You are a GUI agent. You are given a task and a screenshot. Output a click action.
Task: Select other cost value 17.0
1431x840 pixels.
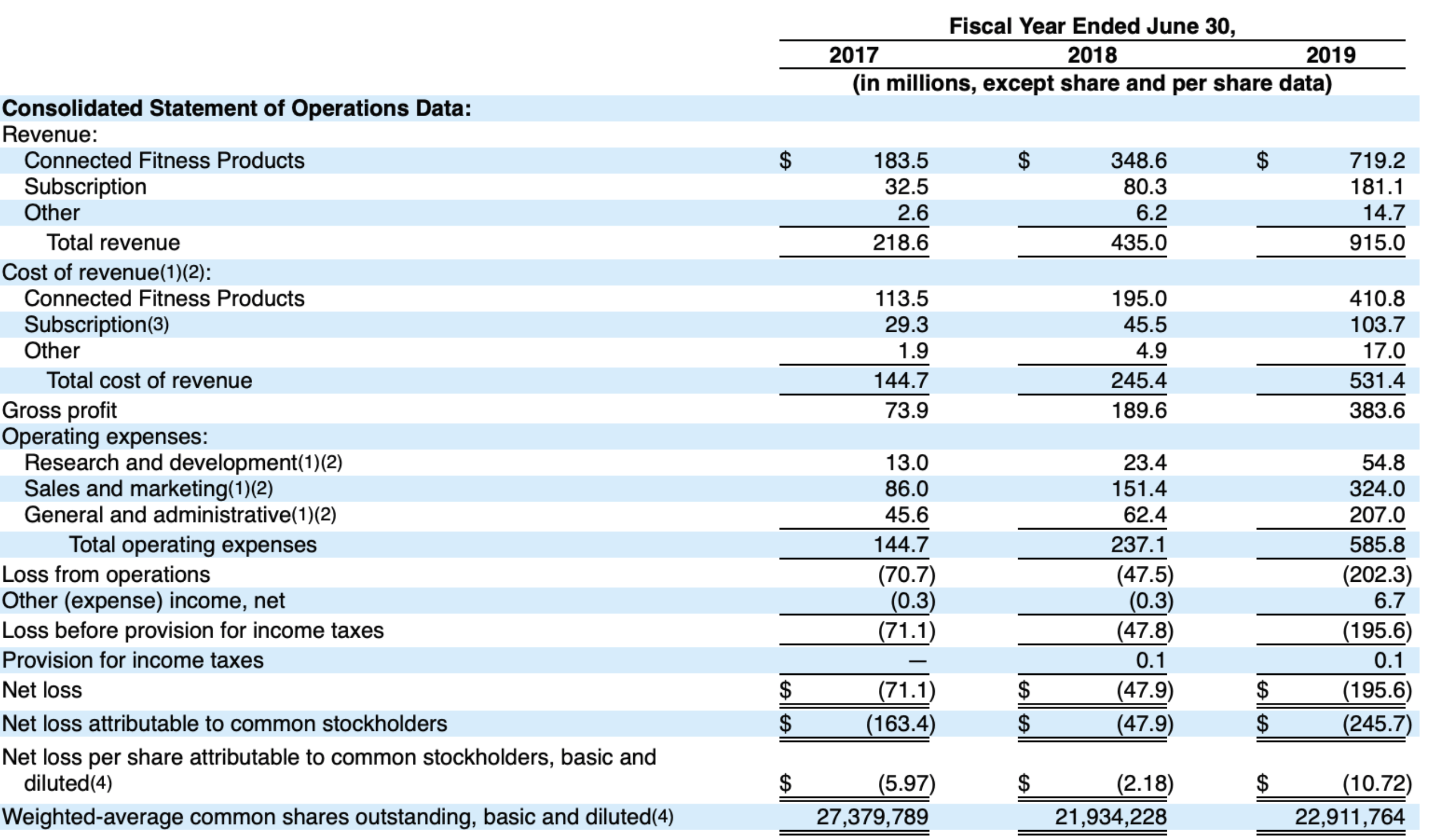pos(1383,351)
